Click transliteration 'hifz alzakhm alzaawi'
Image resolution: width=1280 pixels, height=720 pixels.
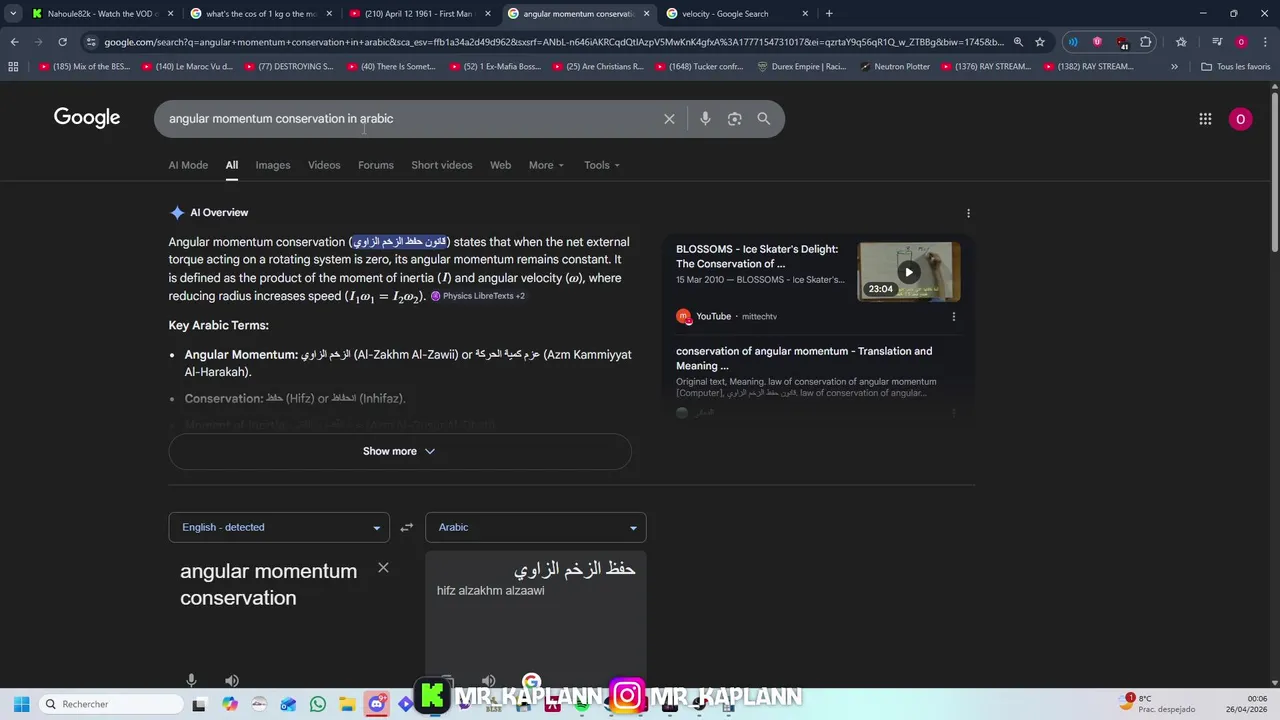[x=490, y=591]
